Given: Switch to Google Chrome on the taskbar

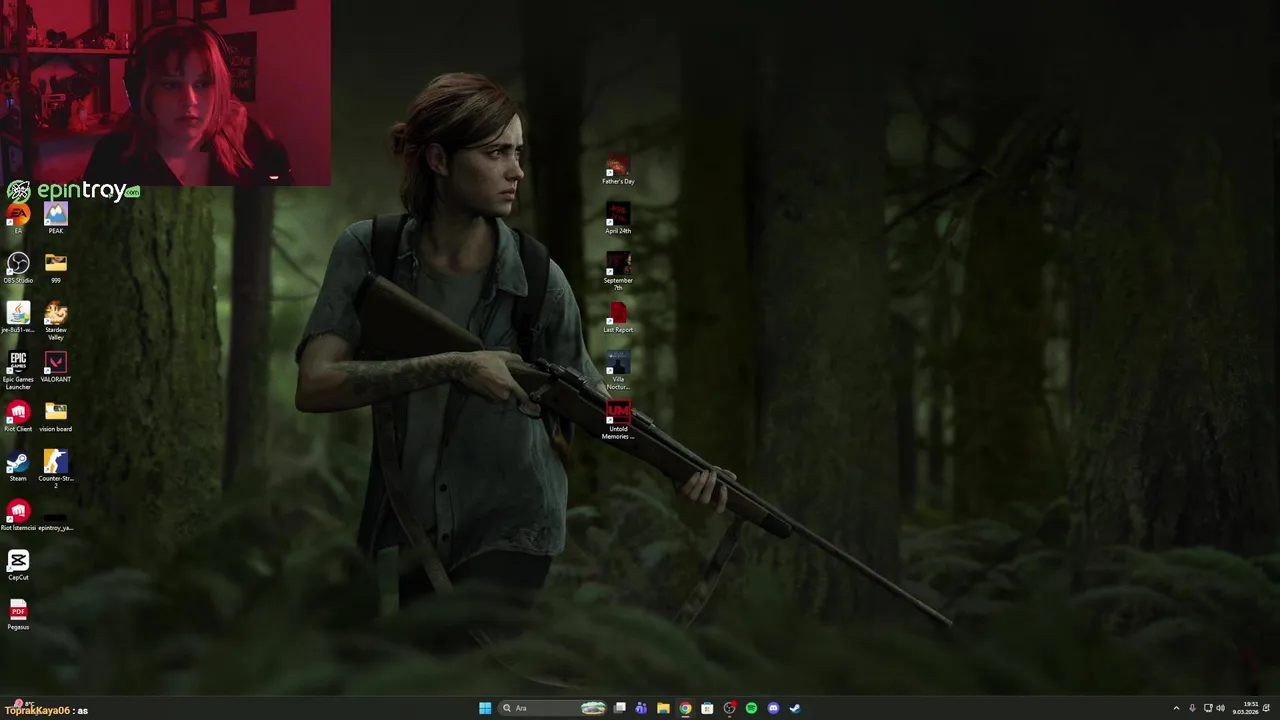Looking at the screenshot, I should point(685,708).
